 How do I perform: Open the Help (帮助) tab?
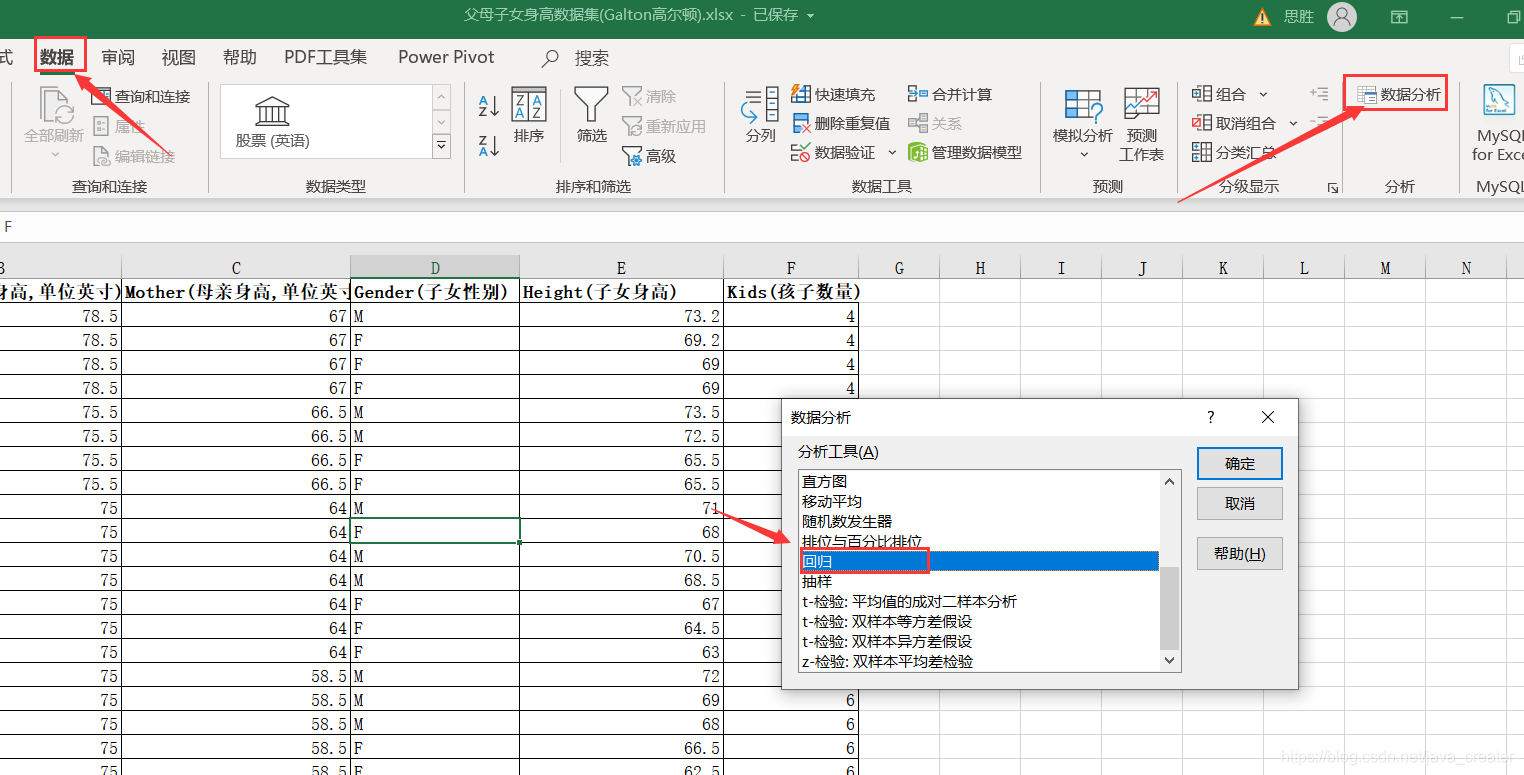(x=240, y=57)
